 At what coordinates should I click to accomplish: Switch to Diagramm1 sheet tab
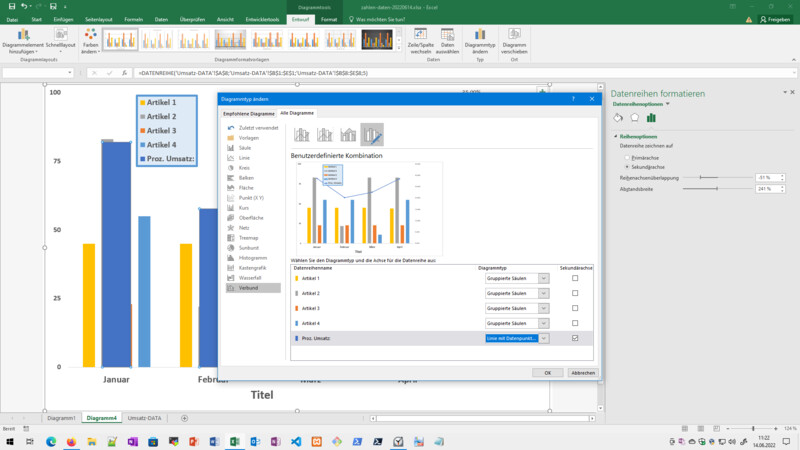tap(61, 418)
